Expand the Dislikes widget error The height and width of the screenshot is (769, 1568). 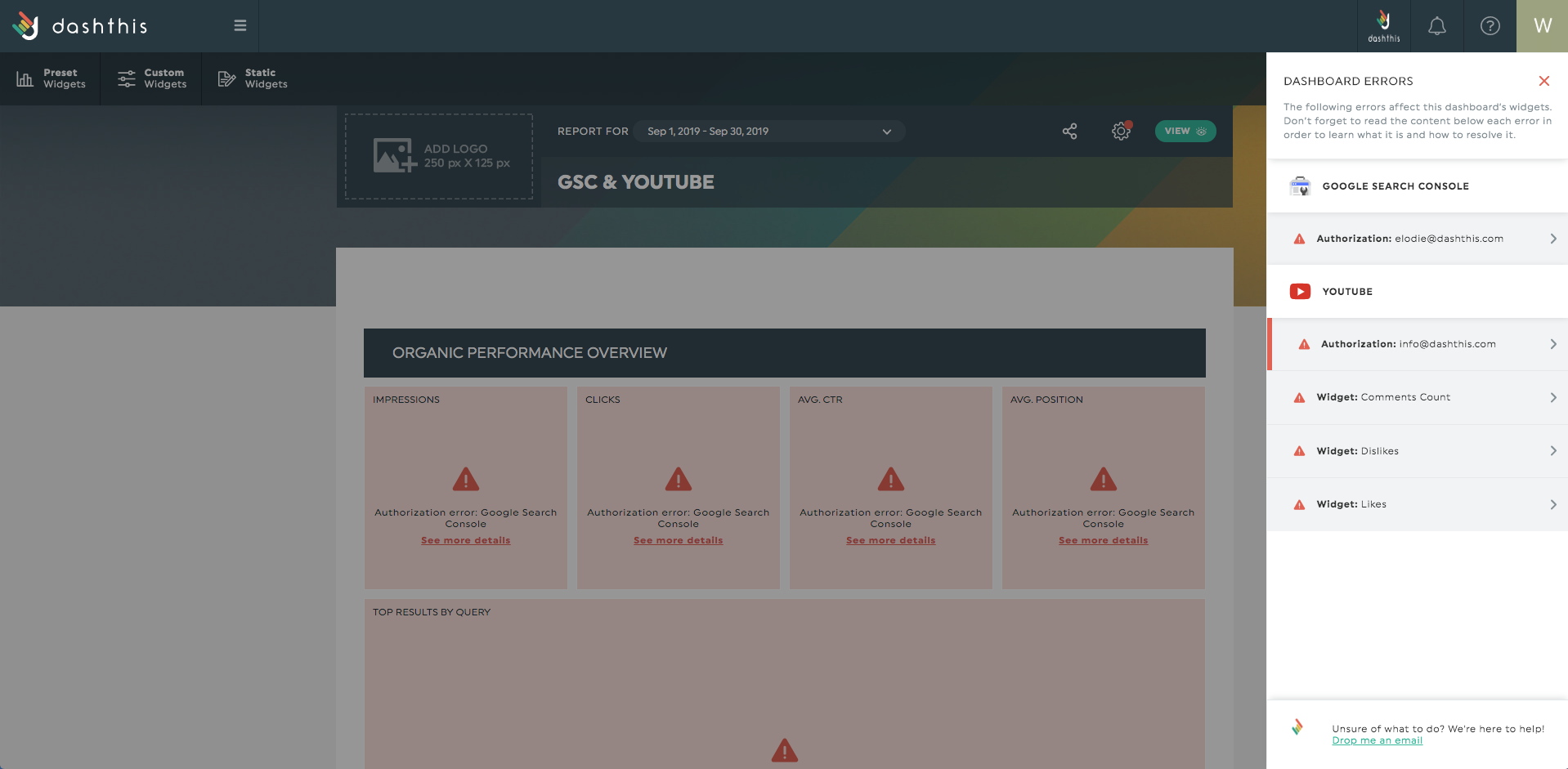click(1417, 451)
